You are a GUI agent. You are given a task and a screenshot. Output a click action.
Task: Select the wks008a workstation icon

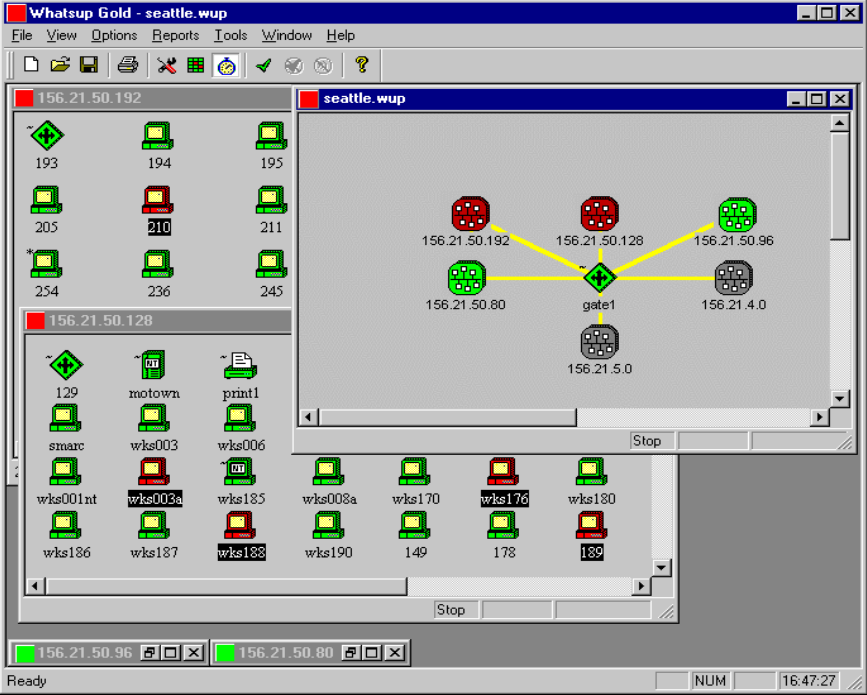click(328, 472)
